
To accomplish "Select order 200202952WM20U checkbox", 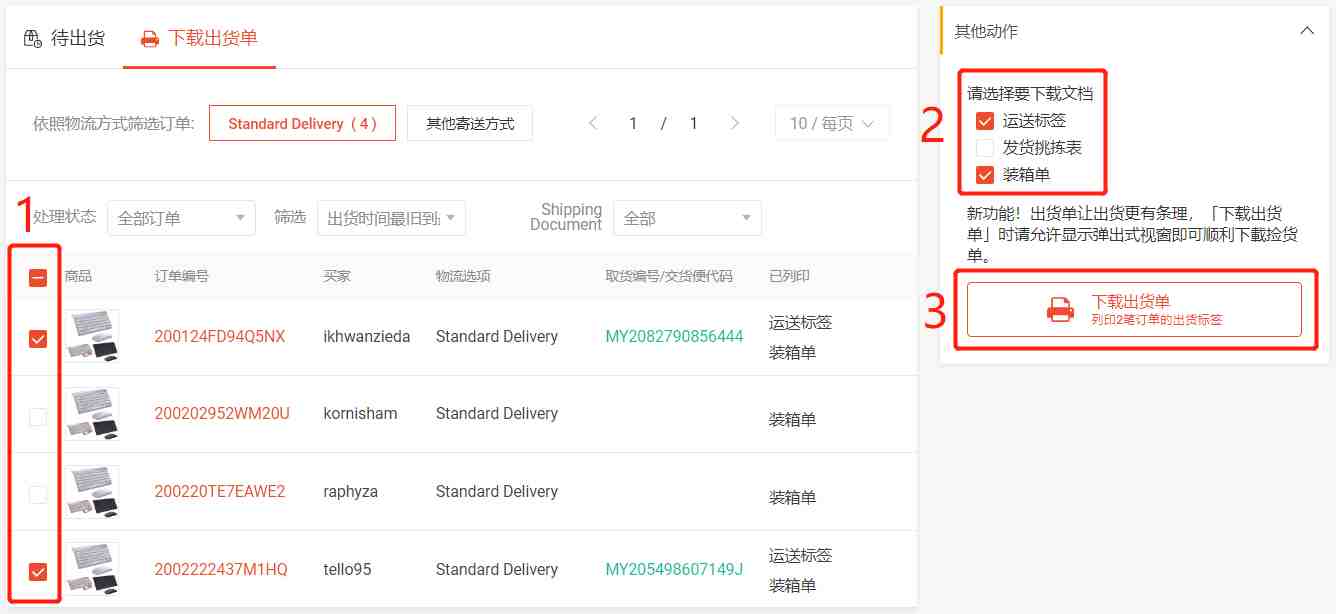I will click(x=38, y=417).
